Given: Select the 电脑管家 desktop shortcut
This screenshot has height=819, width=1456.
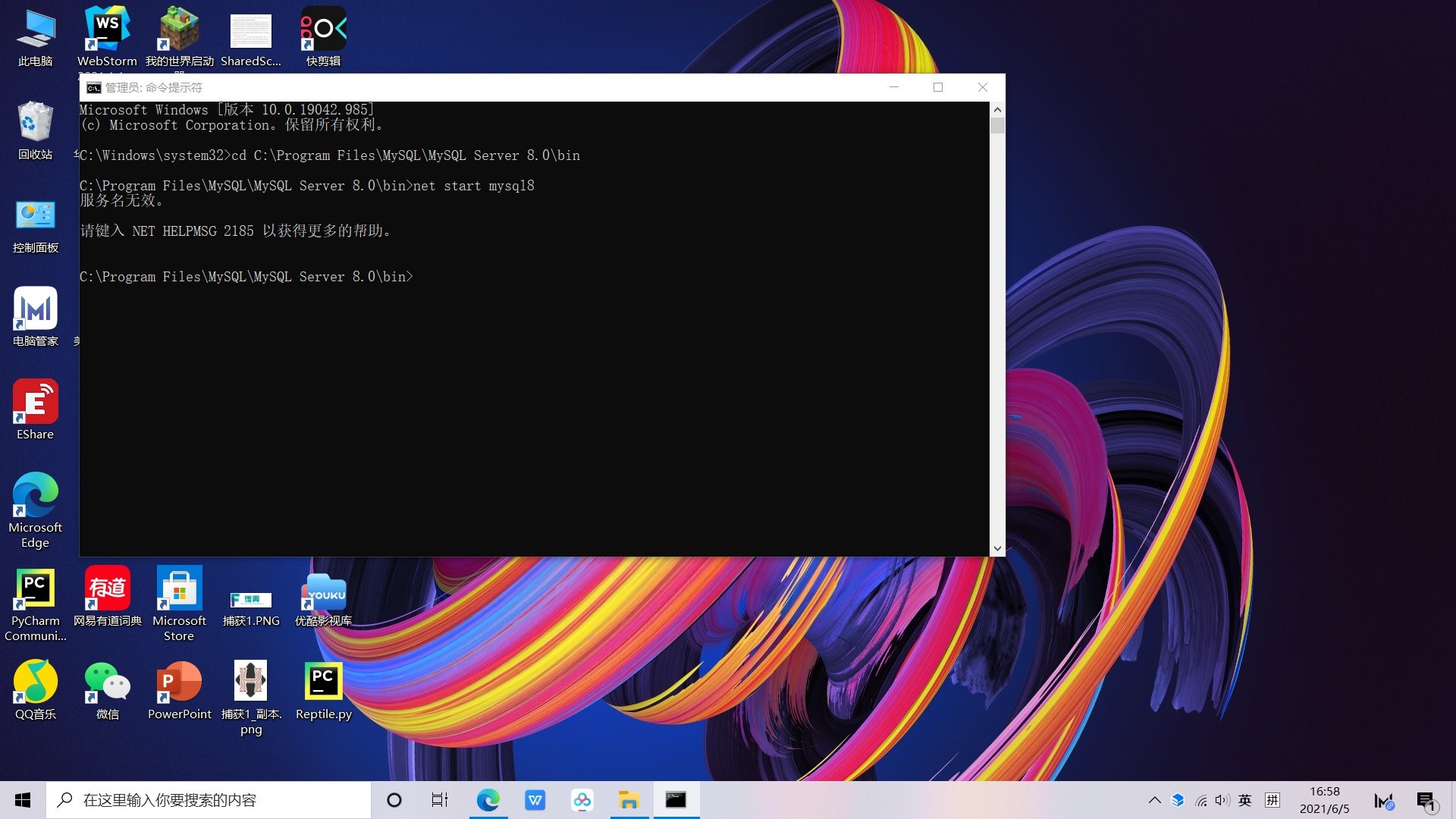Looking at the screenshot, I should click(36, 317).
